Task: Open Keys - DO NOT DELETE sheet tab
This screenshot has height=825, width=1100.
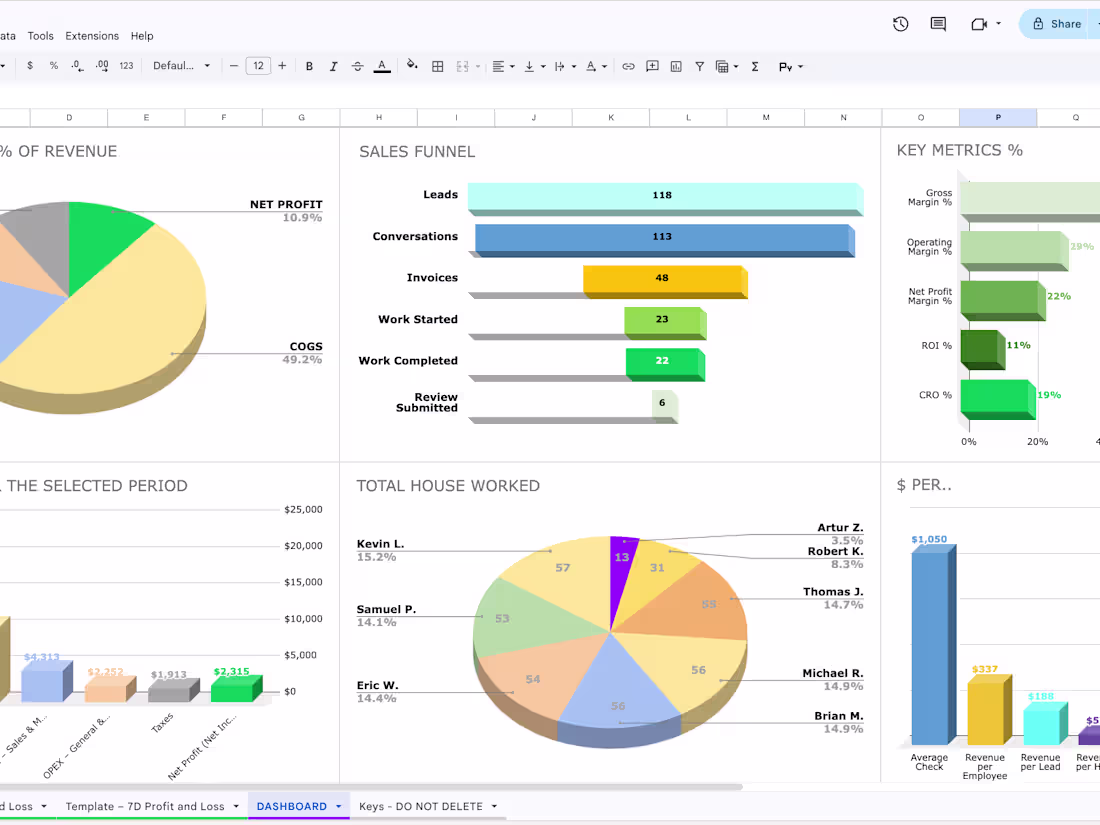Action: (421, 806)
